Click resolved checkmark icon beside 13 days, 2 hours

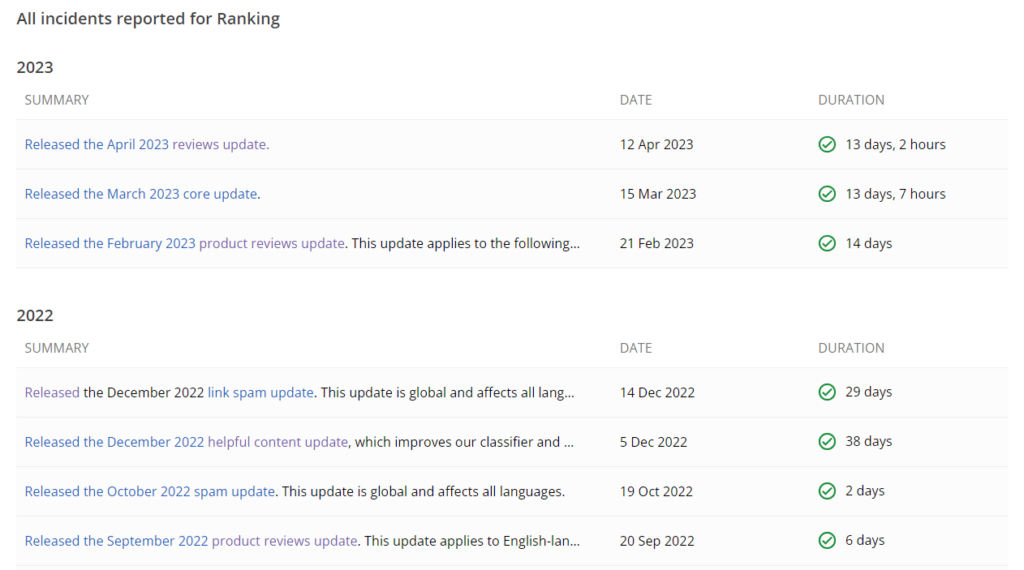click(x=827, y=144)
